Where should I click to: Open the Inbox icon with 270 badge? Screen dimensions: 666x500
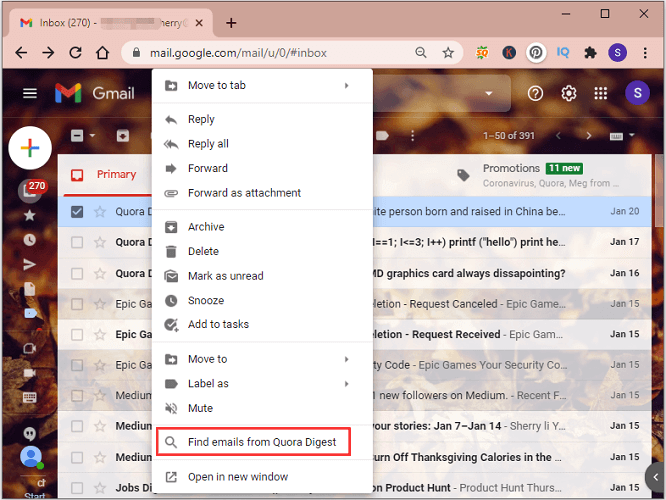click(29, 190)
